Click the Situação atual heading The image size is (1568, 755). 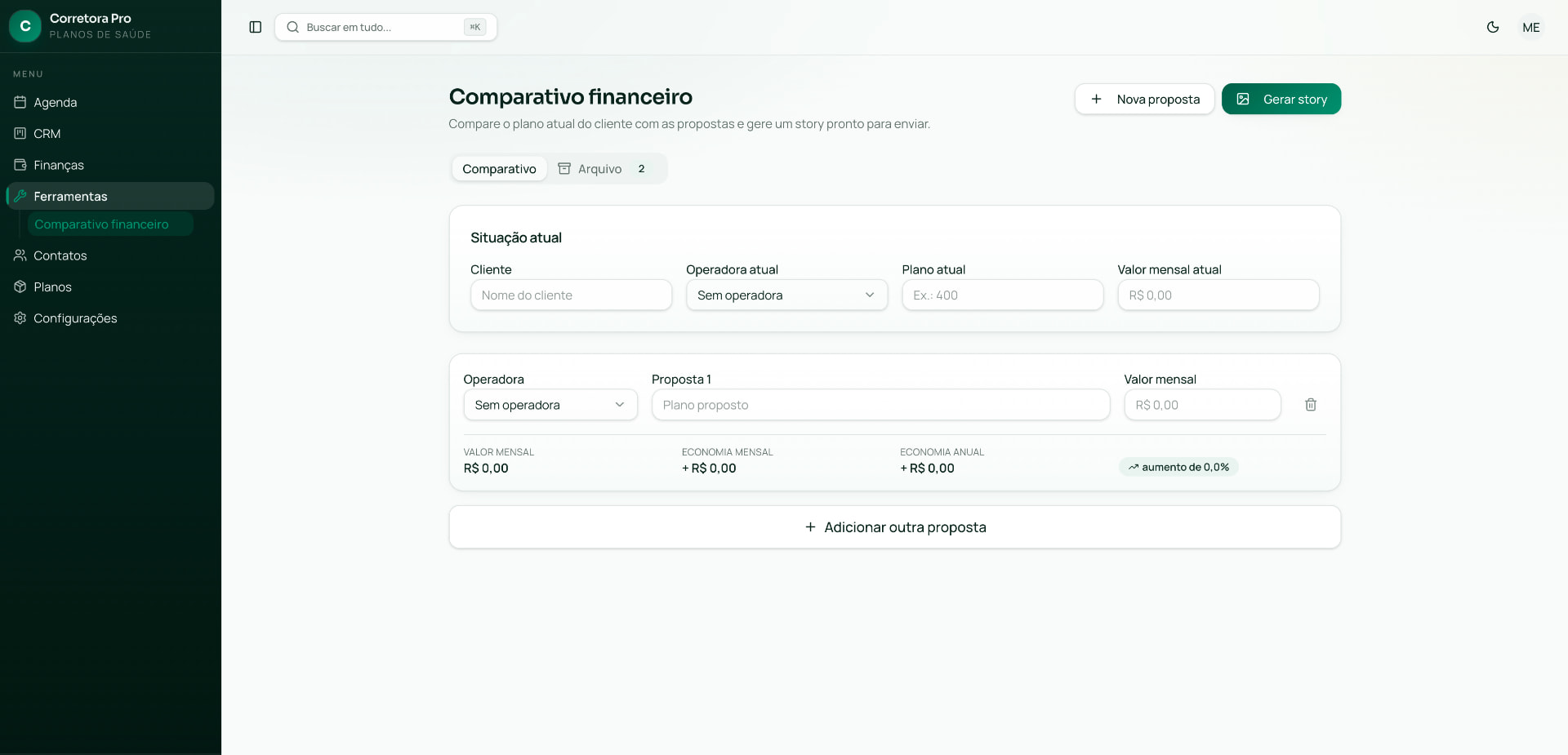click(516, 238)
